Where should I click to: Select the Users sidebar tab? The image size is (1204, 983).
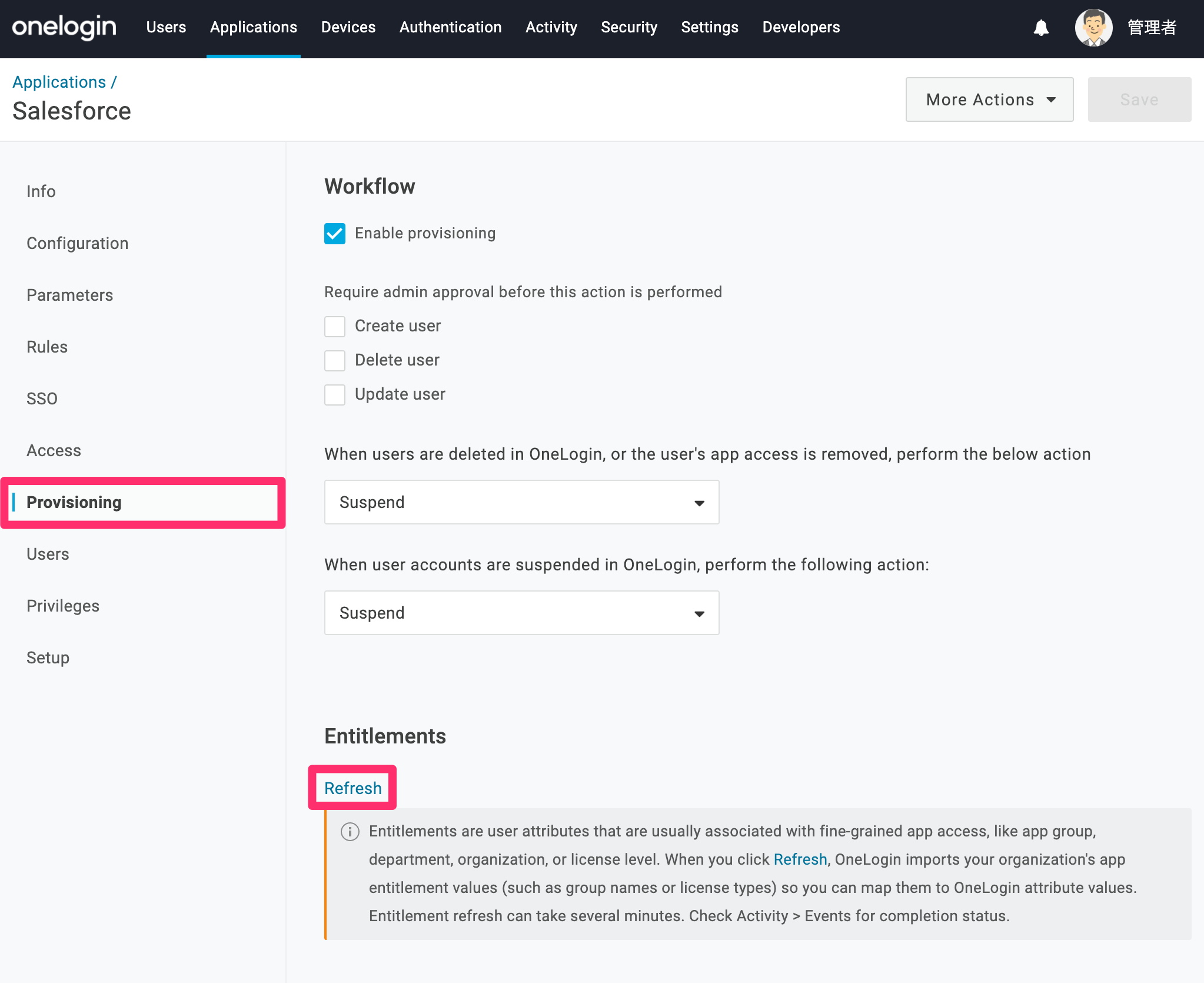tap(48, 554)
